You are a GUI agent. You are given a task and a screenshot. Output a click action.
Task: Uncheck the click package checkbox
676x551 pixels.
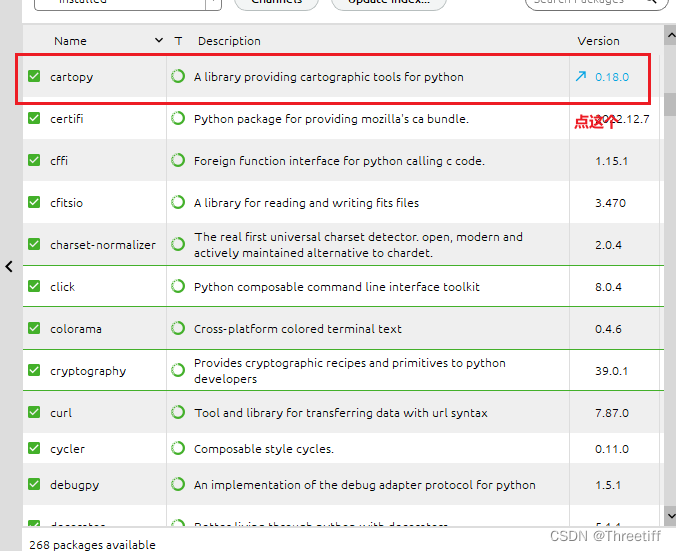click(x=34, y=286)
